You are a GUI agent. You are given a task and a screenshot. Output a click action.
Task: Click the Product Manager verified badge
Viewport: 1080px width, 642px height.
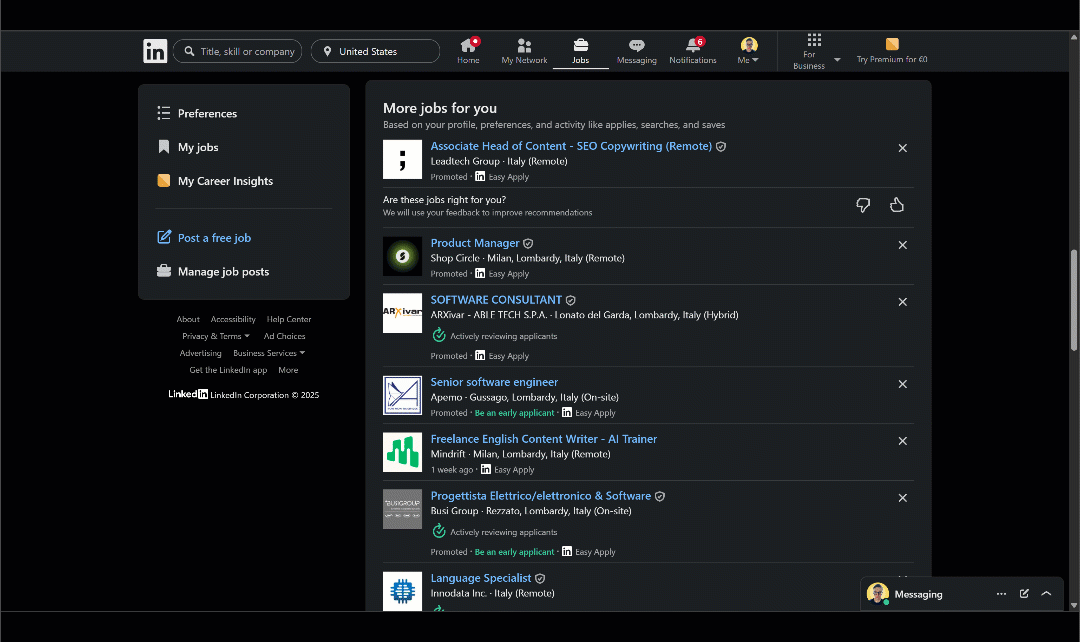pyautogui.click(x=528, y=244)
